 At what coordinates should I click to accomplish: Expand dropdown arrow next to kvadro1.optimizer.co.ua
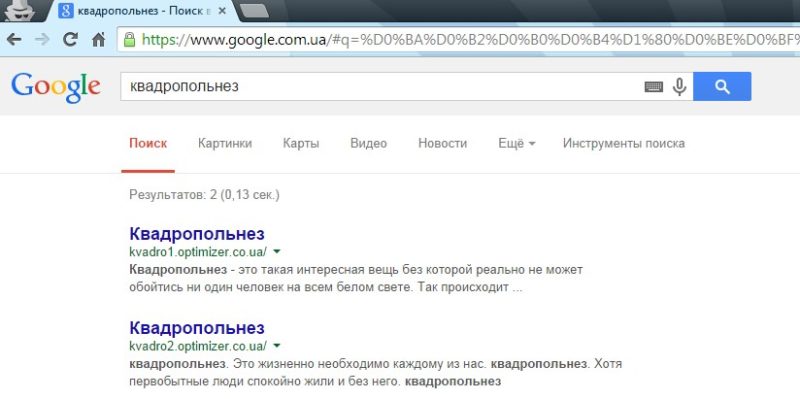click(x=277, y=252)
